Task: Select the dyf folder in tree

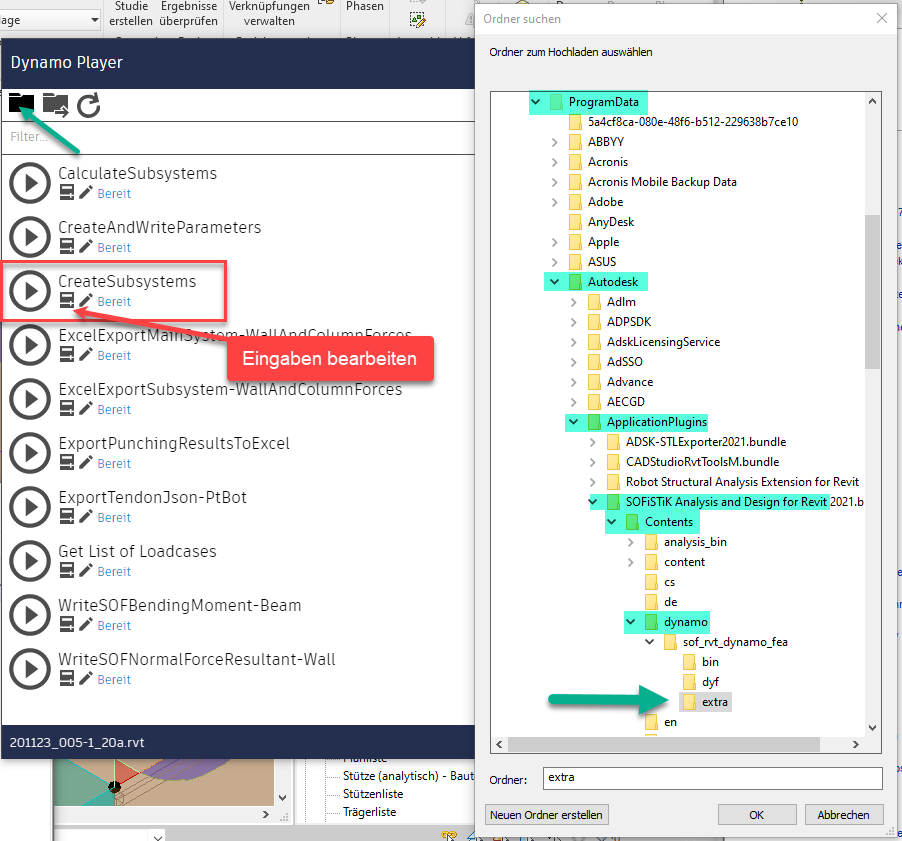Action: [x=710, y=682]
